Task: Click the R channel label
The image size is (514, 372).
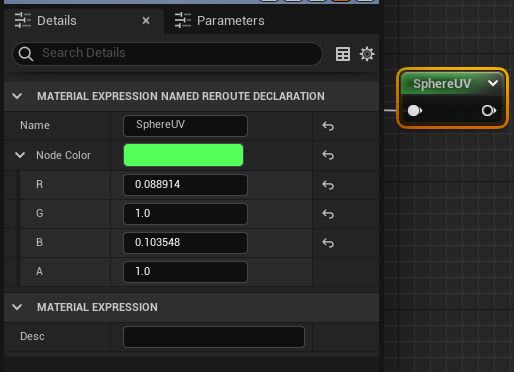Action: tap(39, 184)
